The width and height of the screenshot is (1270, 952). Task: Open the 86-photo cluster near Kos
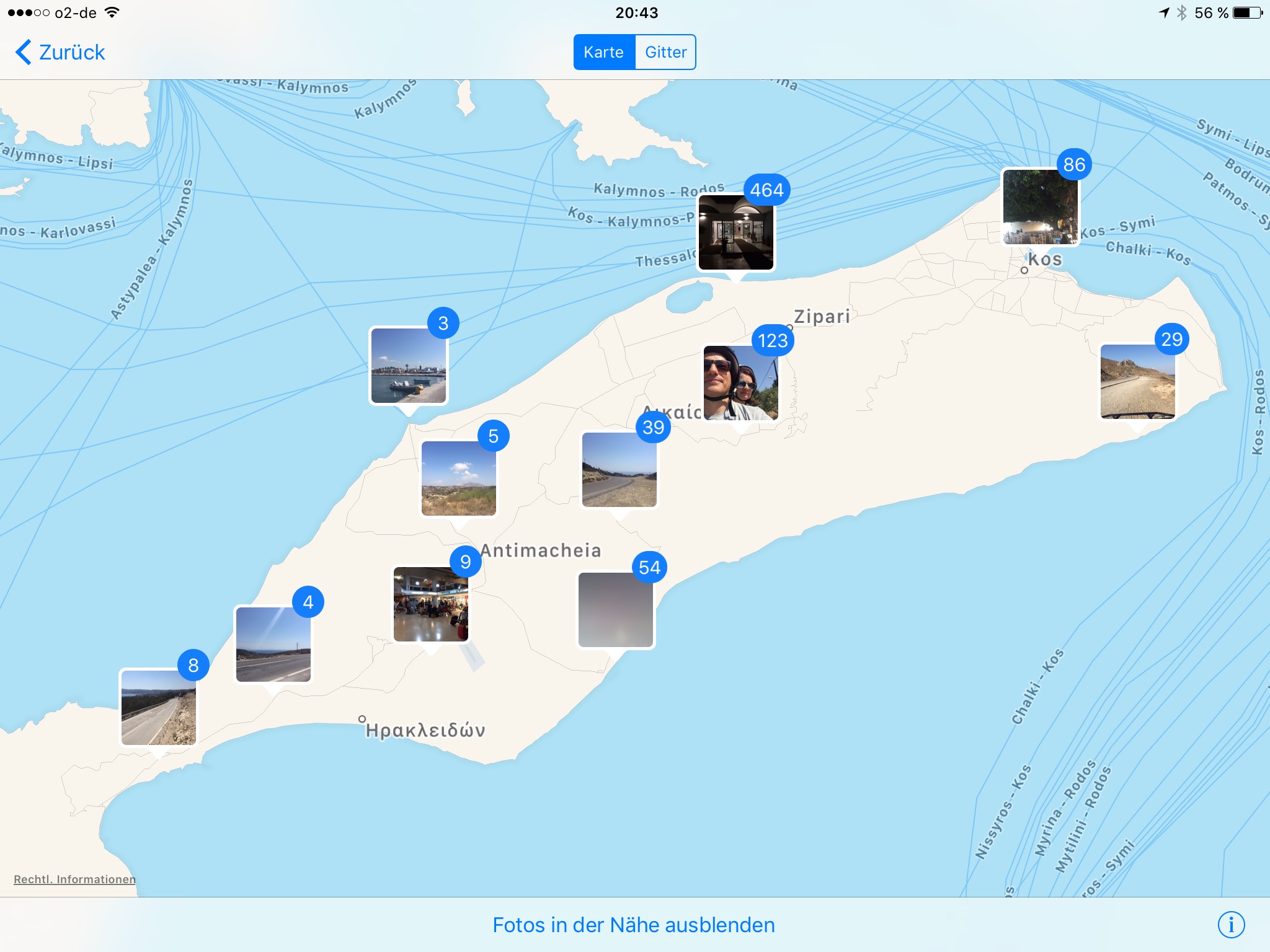(1040, 208)
